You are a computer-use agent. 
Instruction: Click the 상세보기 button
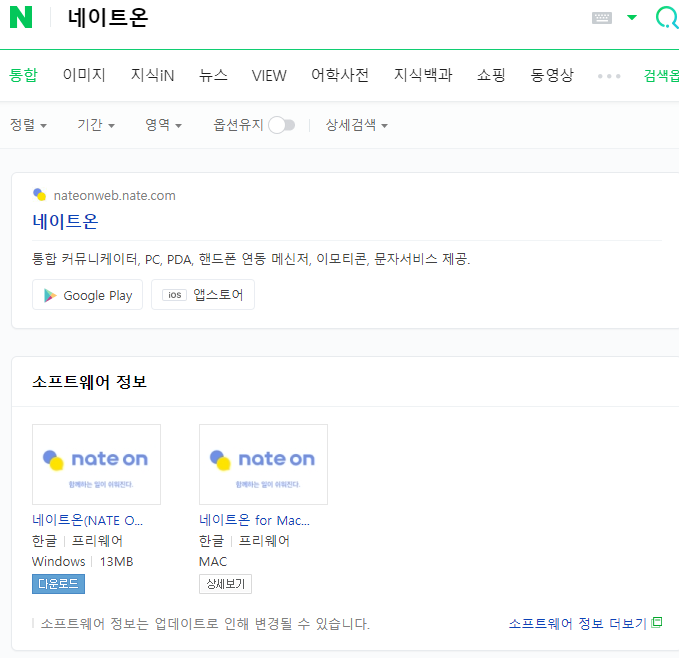[x=225, y=584]
